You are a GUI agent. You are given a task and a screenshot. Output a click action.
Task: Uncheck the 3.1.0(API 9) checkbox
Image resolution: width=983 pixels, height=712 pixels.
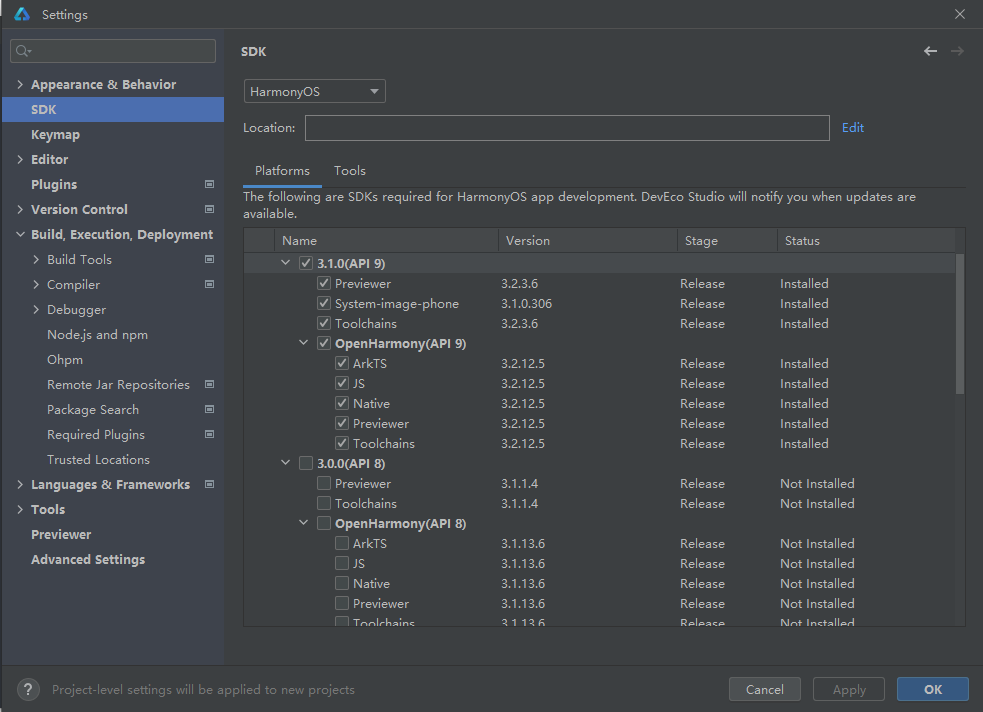pos(306,263)
